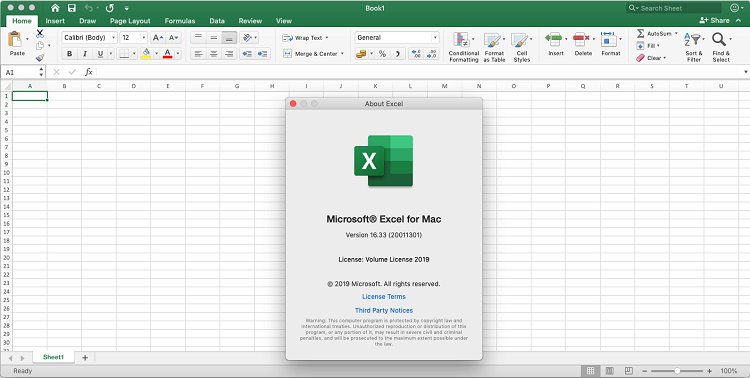The height and width of the screenshot is (378, 750).
Task: Toggle Bold formatting
Action: coord(69,54)
